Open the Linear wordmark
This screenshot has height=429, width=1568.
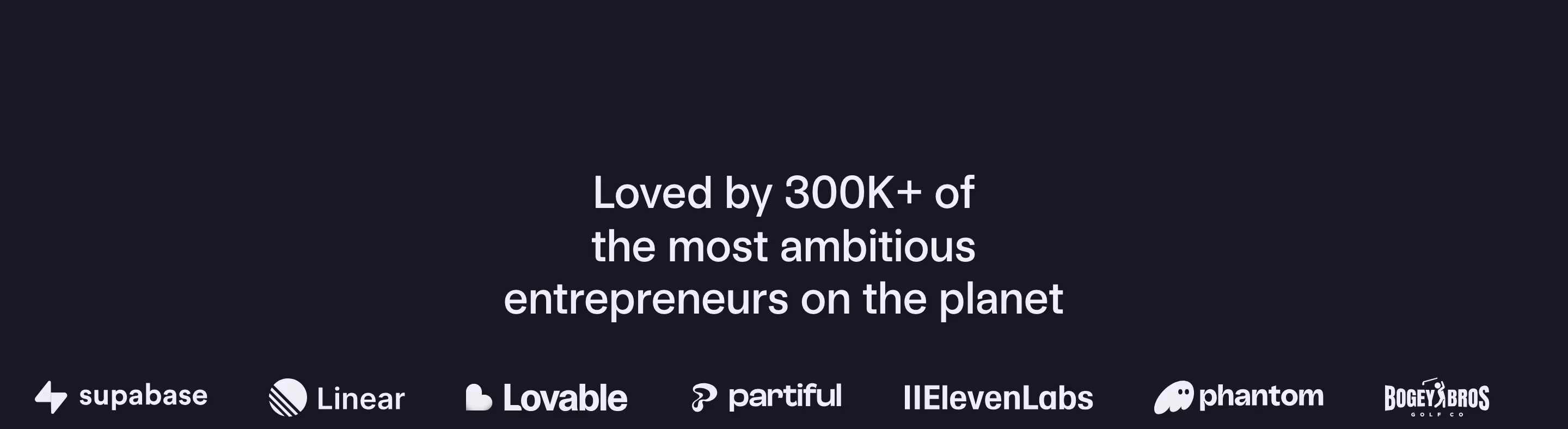(x=360, y=399)
